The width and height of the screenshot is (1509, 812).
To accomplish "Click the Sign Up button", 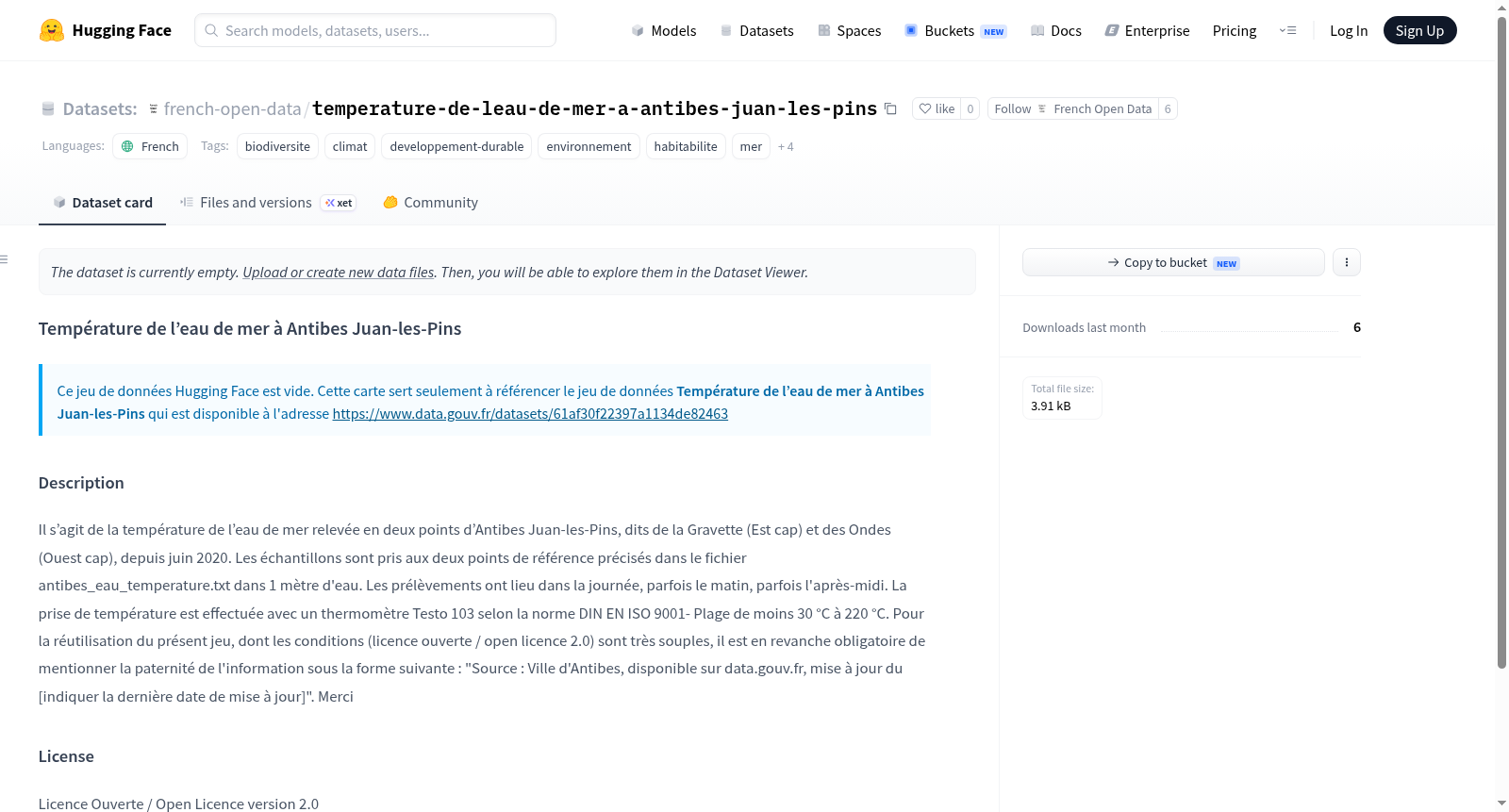I will tap(1419, 30).
